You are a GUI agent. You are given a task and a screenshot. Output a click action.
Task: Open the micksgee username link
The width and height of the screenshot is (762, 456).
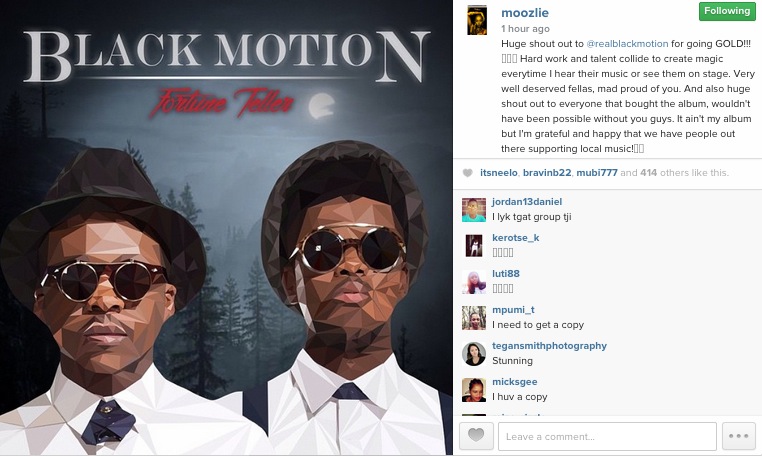(x=515, y=382)
